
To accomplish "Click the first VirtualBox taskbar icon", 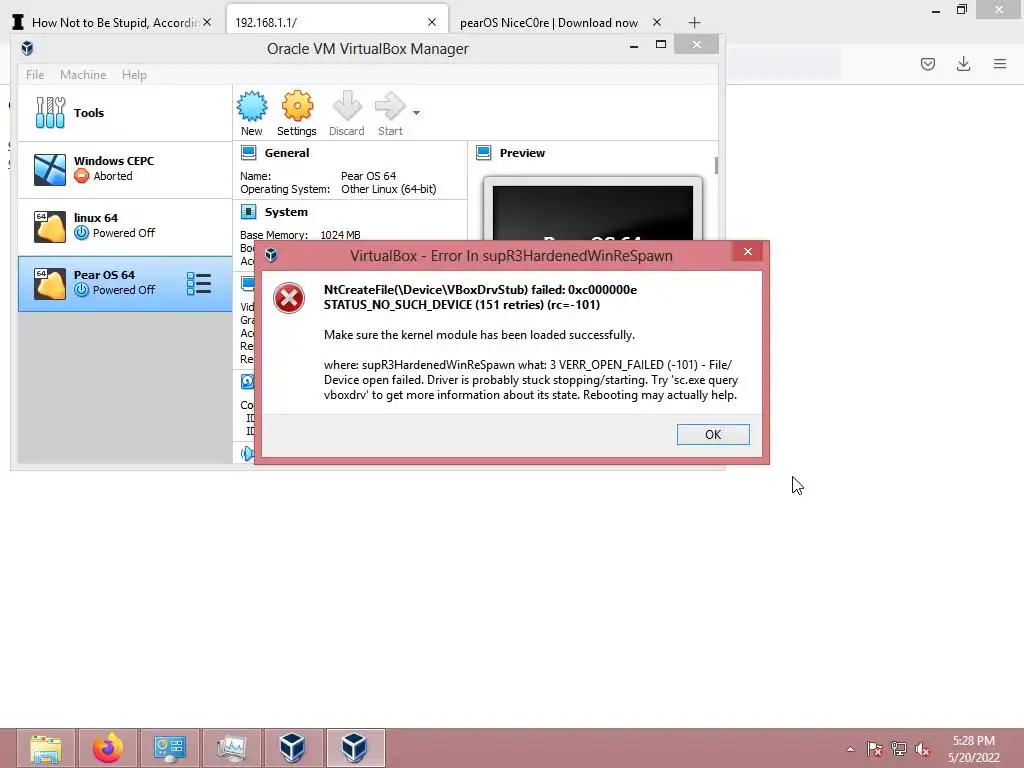I will [293, 748].
